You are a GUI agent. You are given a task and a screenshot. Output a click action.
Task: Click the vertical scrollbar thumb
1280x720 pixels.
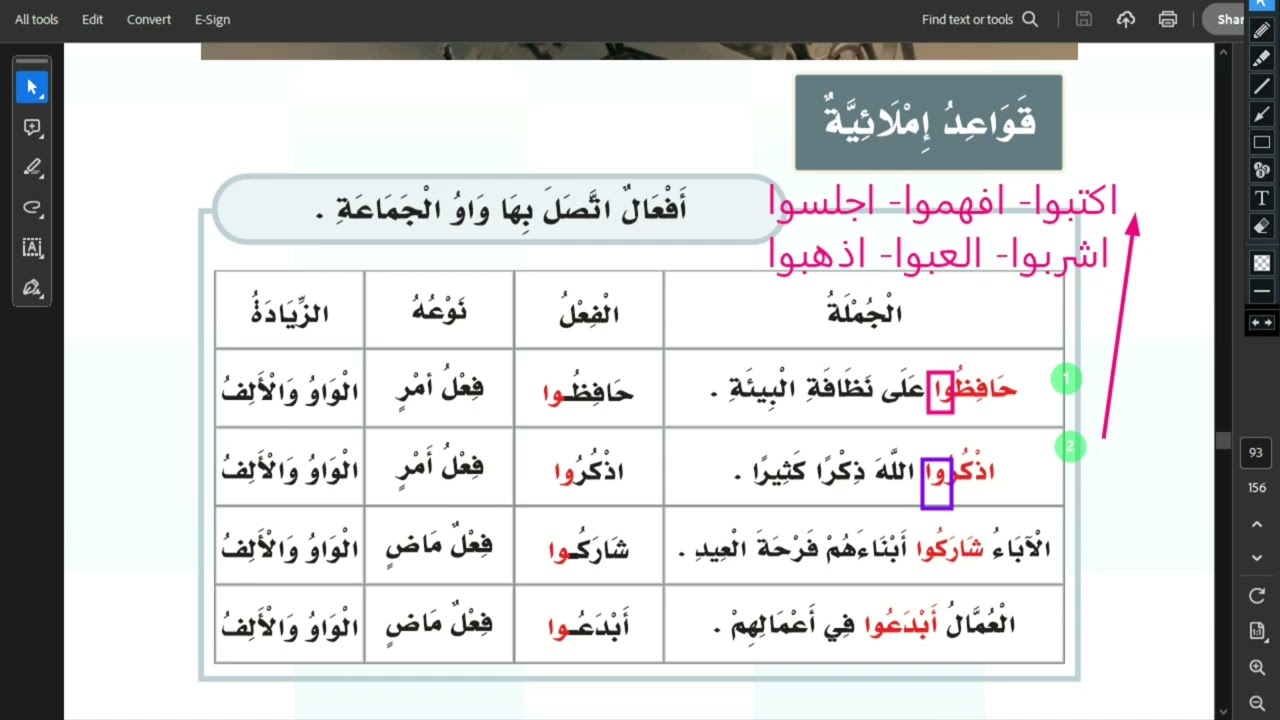(1223, 441)
